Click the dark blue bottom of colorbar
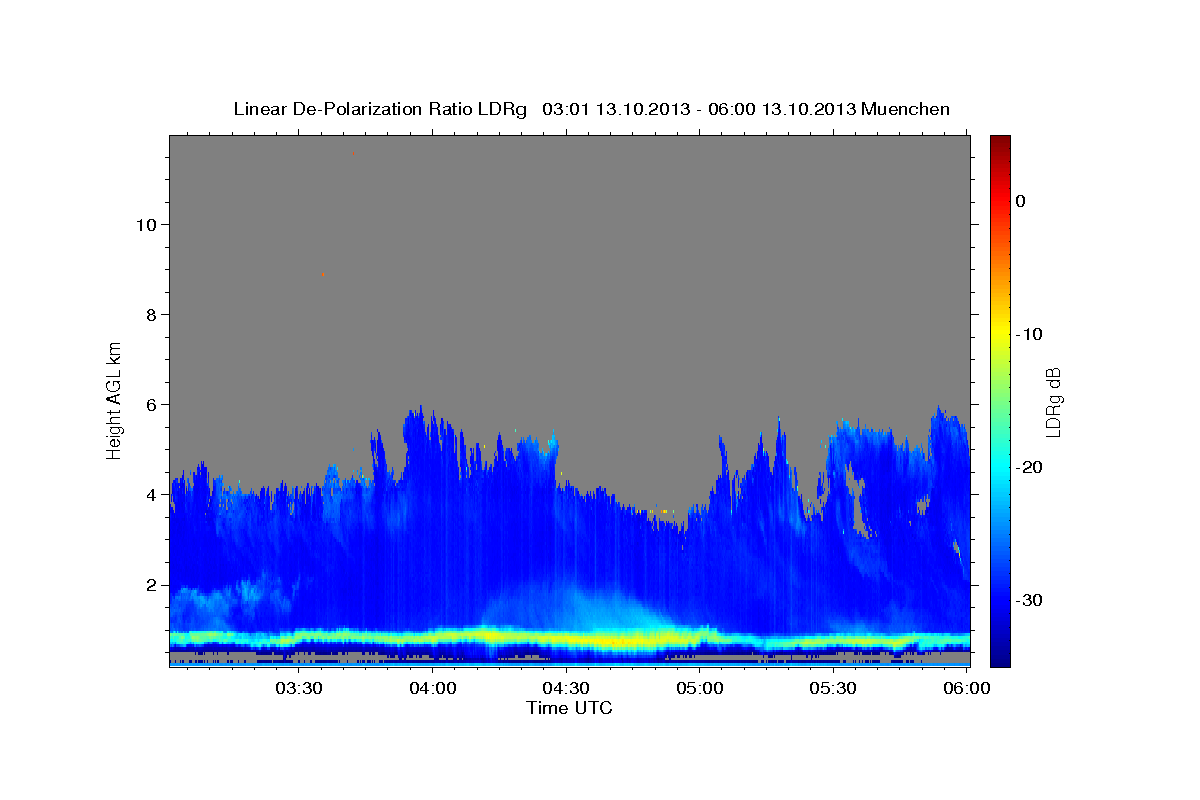This screenshot has height=800, width=1200. pos(1000,655)
